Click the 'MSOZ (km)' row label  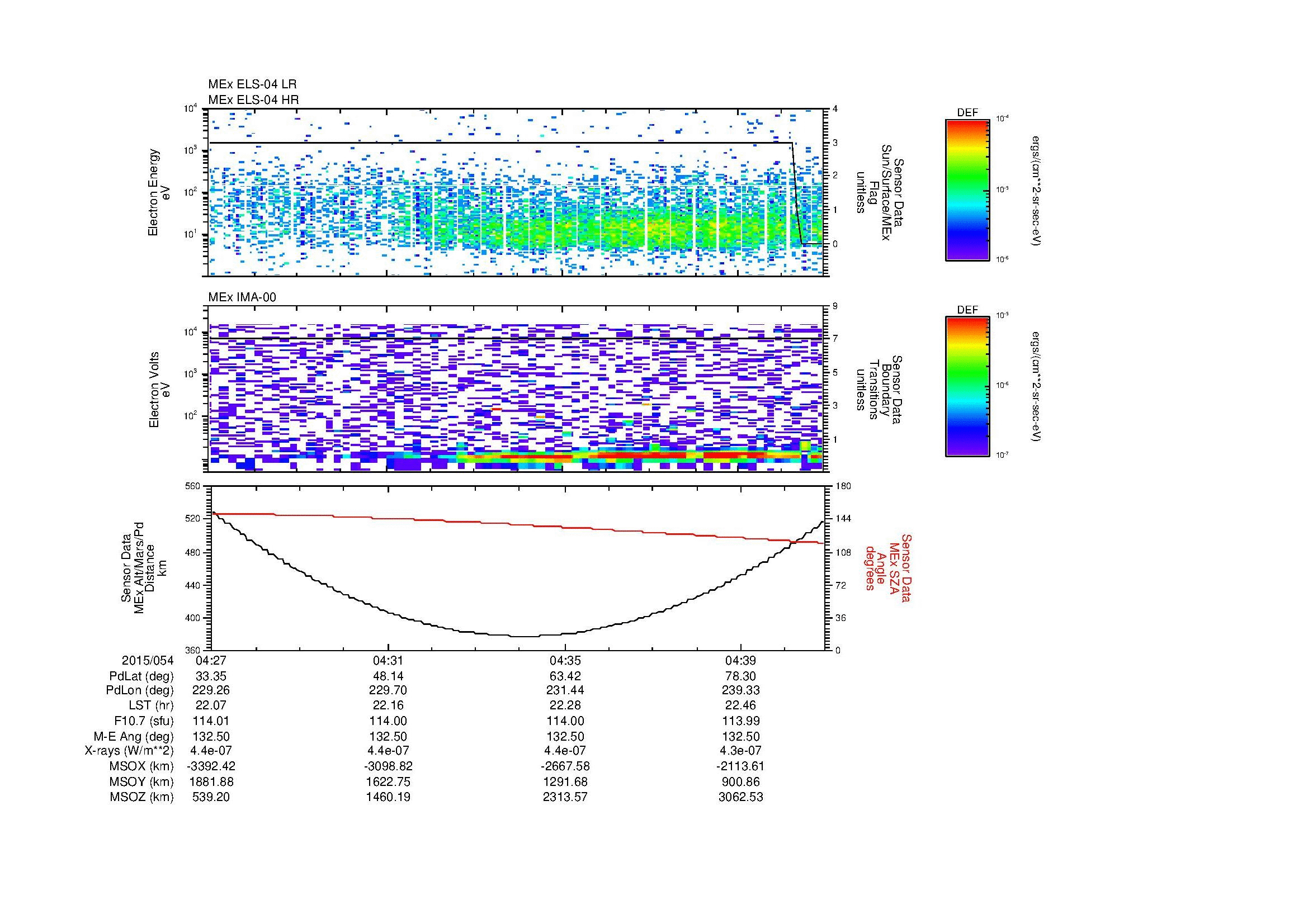[143, 797]
